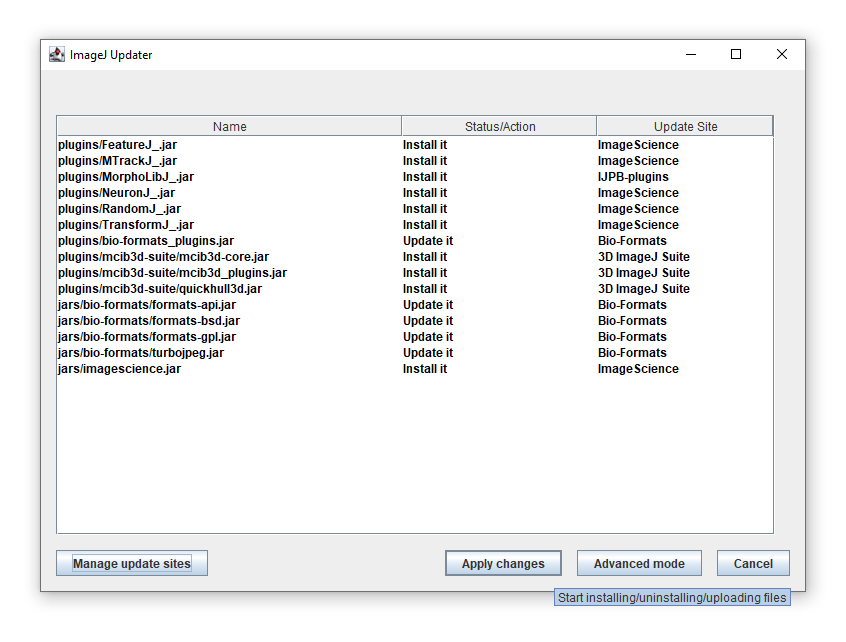Image resolution: width=846 pixels, height=642 pixels.
Task: Maximize the ImageJ Updater window
Action: click(736, 54)
